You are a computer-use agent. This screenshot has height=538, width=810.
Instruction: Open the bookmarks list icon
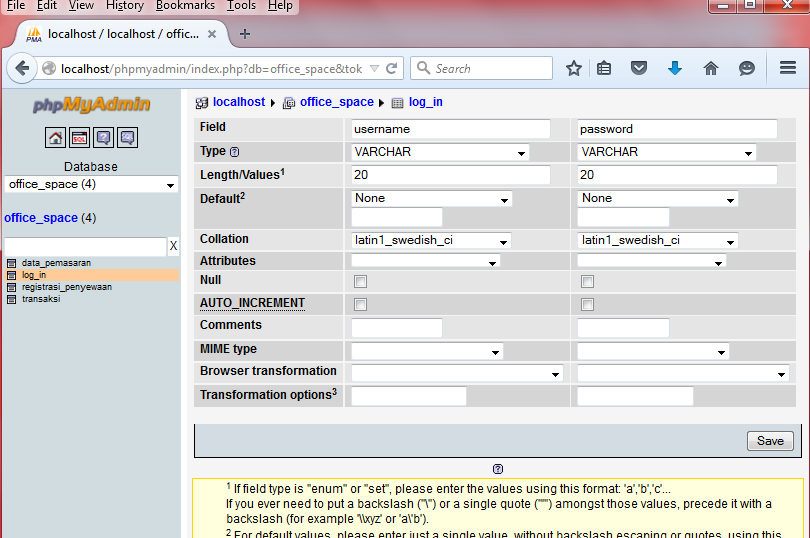(604, 68)
